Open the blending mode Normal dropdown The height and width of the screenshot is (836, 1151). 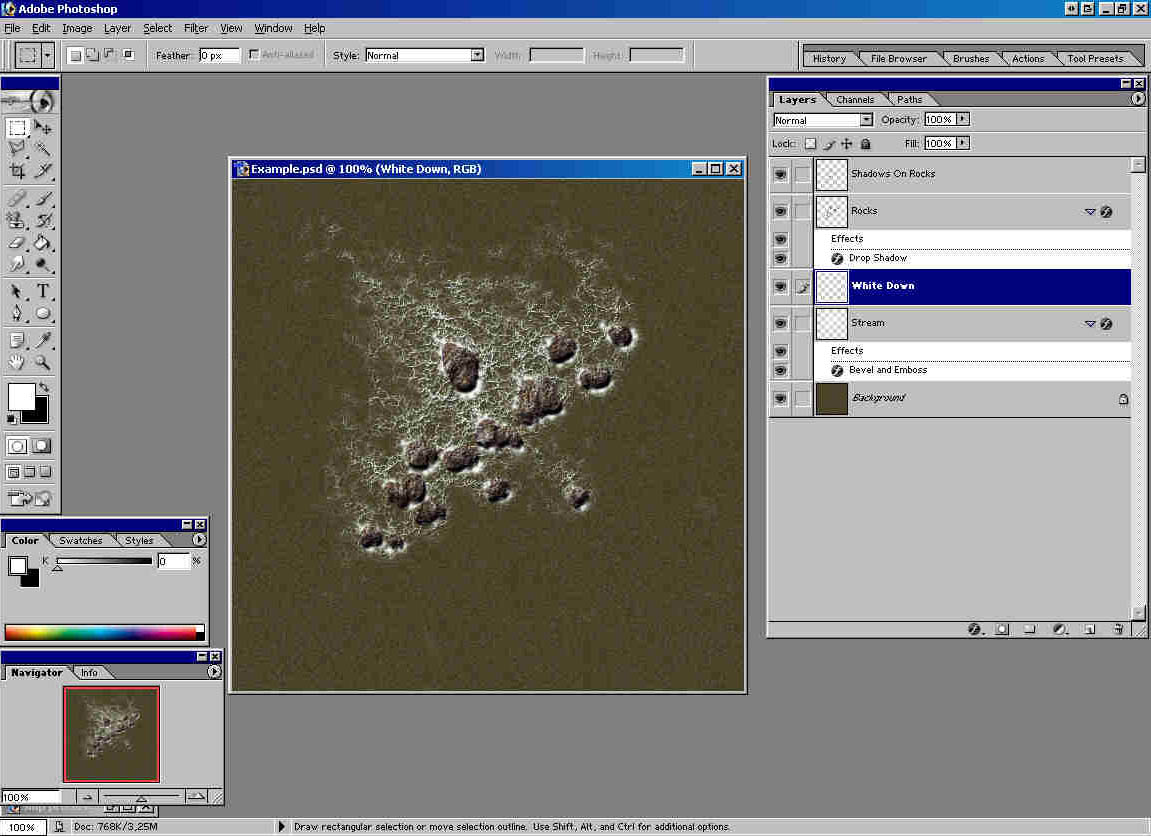coord(866,120)
